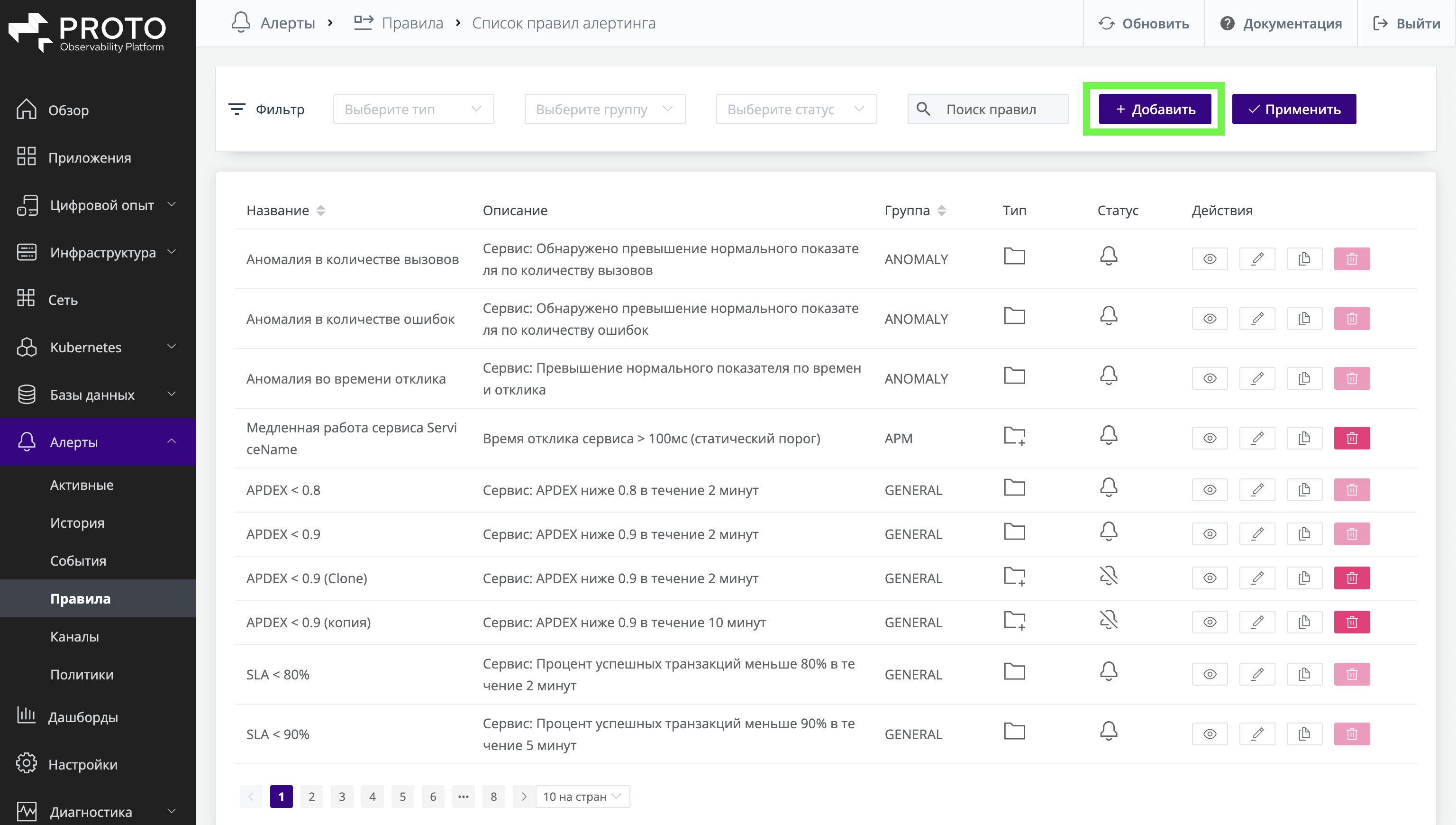Open События alerts submenu item
The image size is (1456, 825).
point(99,560)
